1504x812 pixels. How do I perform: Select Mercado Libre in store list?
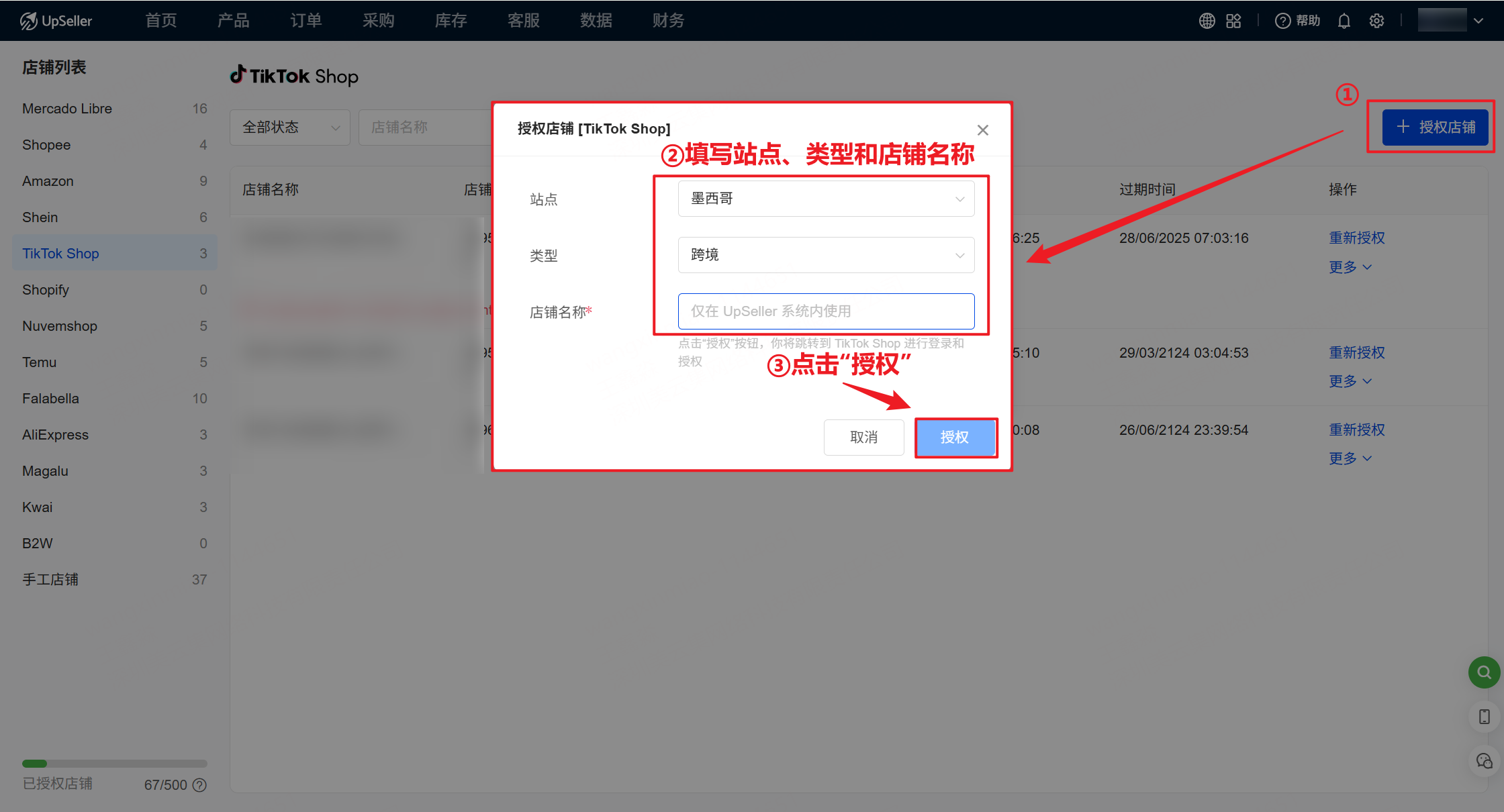pos(115,109)
